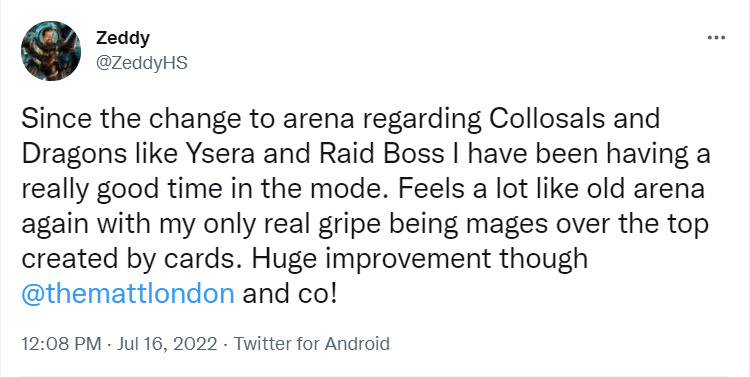This screenshot has width=750, height=377.
Task: Open the Zeddy display name profile link
Action: (123, 38)
